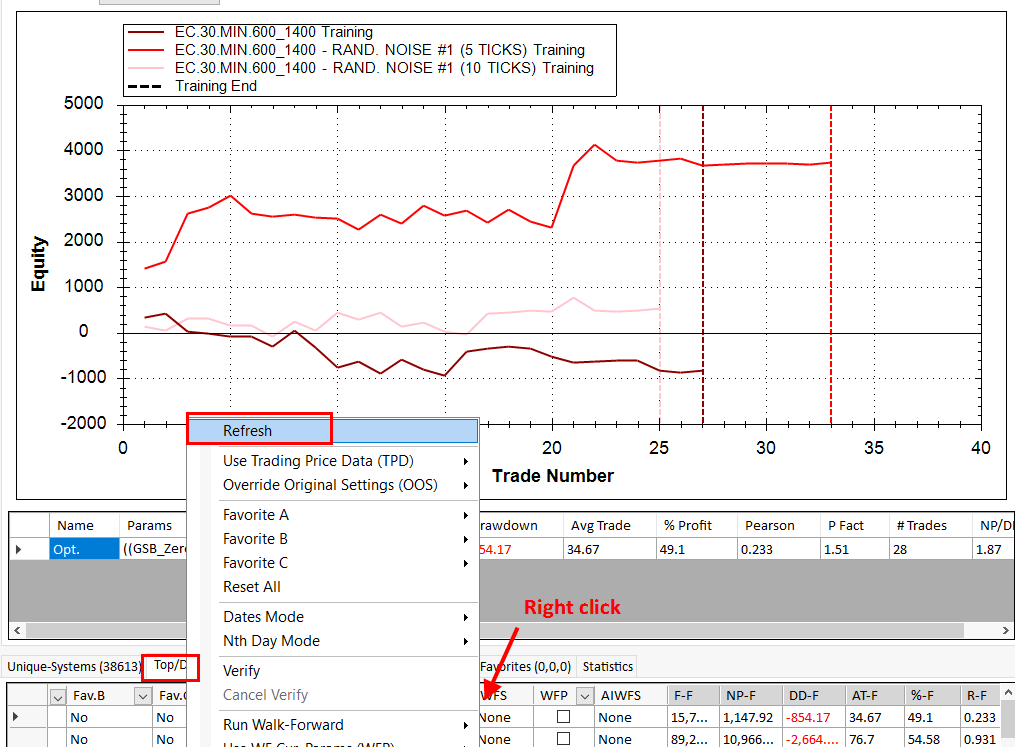The width and height of the screenshot is (1015, 747).
Task: Click Reset All in the context menu
Action: click(252, 587)
